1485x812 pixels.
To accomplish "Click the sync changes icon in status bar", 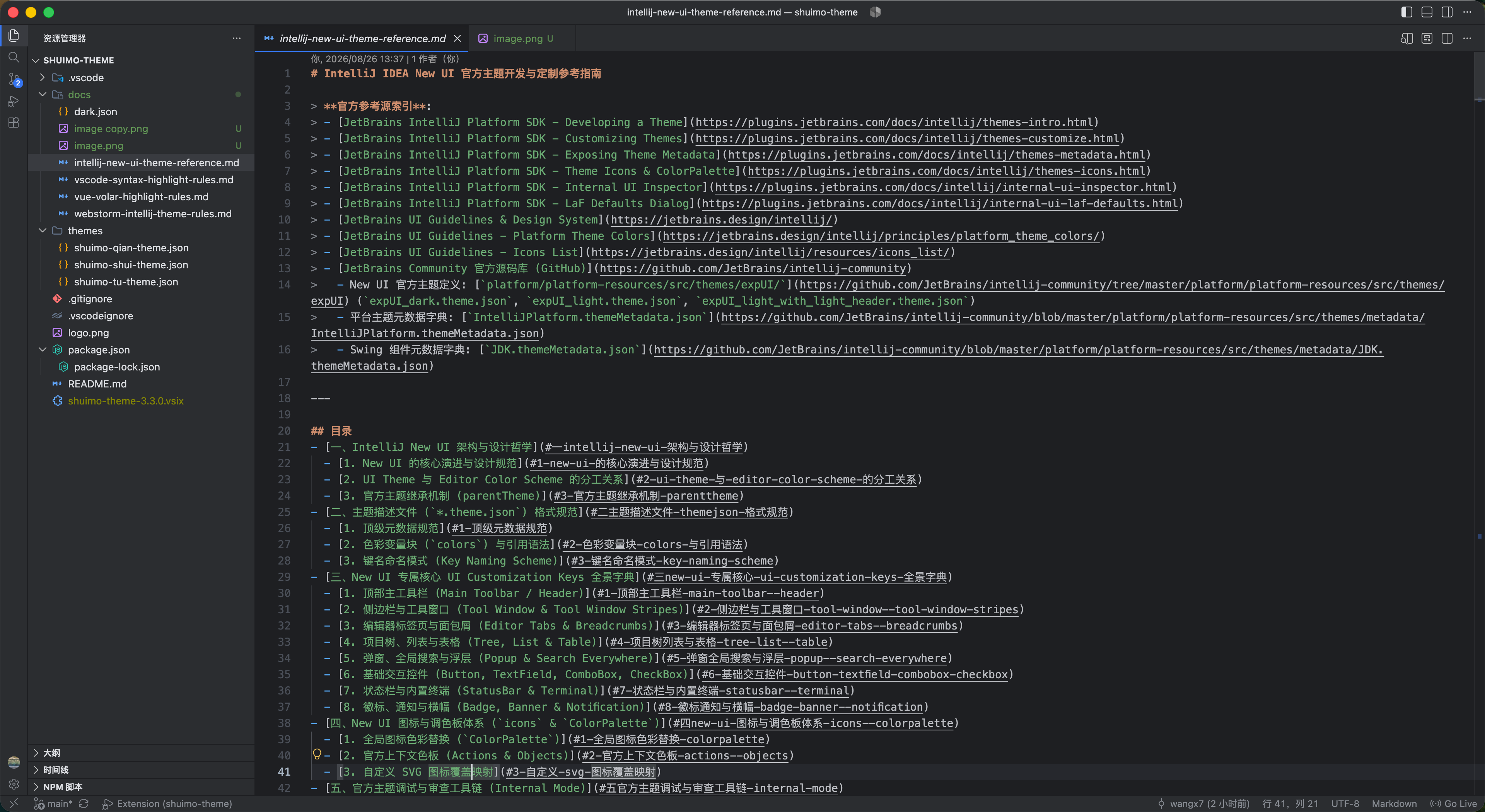I will click(84, 803).
